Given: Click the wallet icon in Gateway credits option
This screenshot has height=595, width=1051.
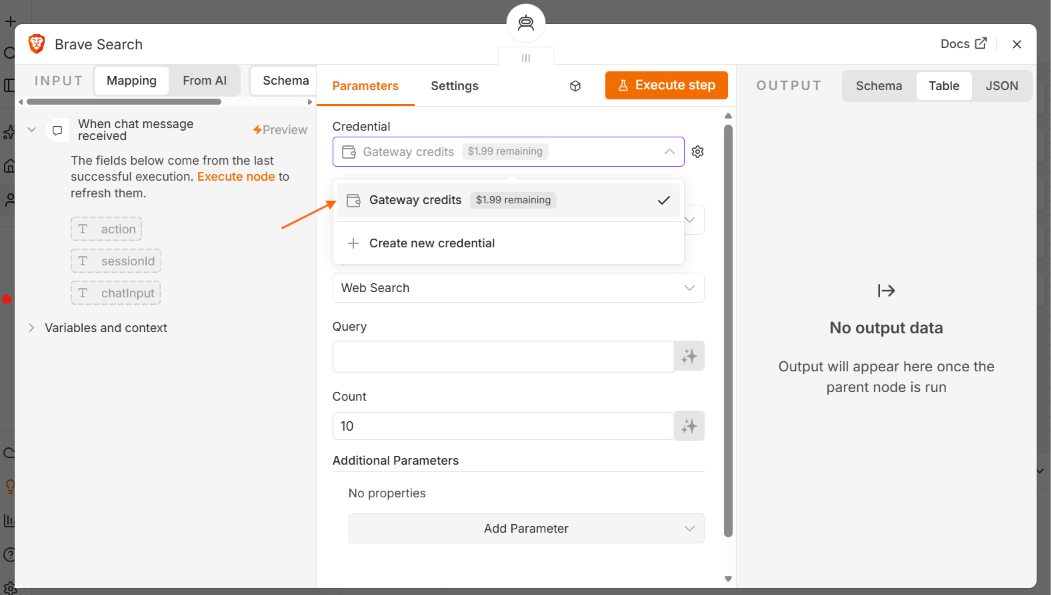Looking at the screenshot, I should click(353, 200).
